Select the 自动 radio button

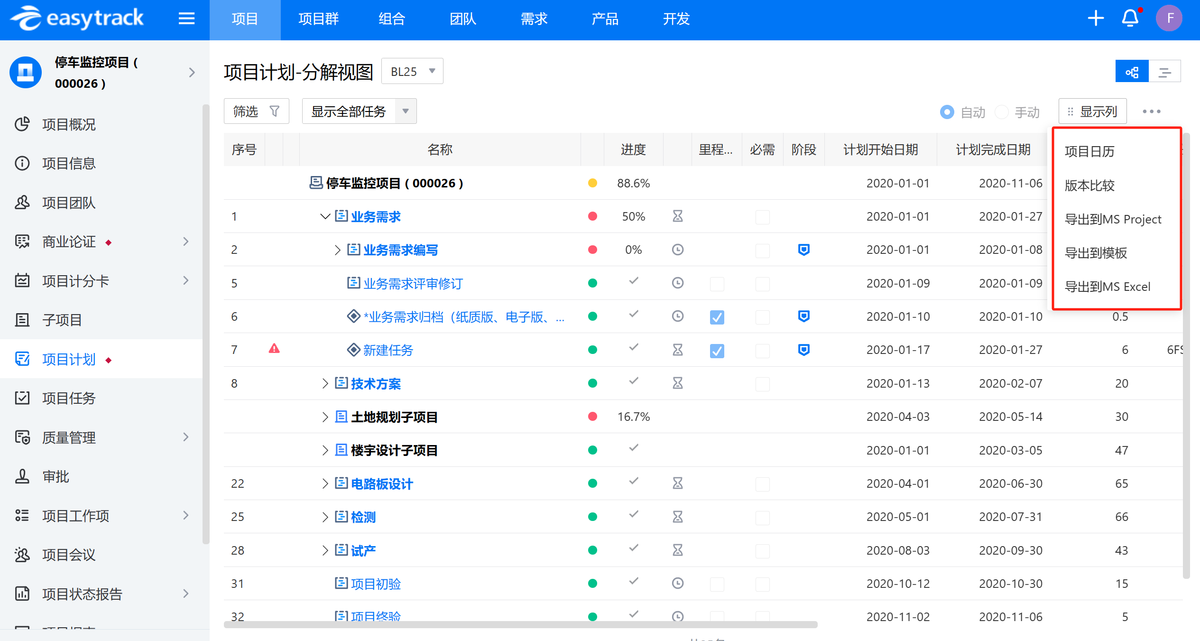point(947,112)
